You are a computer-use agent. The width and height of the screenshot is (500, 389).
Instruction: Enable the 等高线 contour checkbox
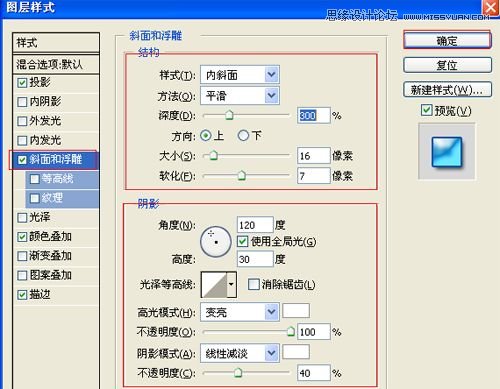click(34, 179)
